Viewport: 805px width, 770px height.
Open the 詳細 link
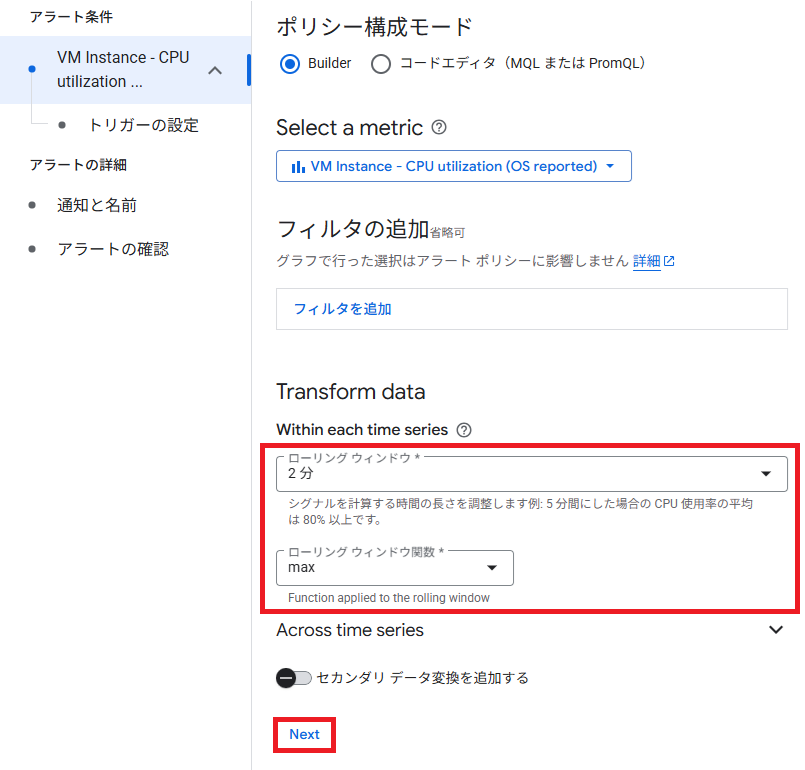(x=646, y=261)
